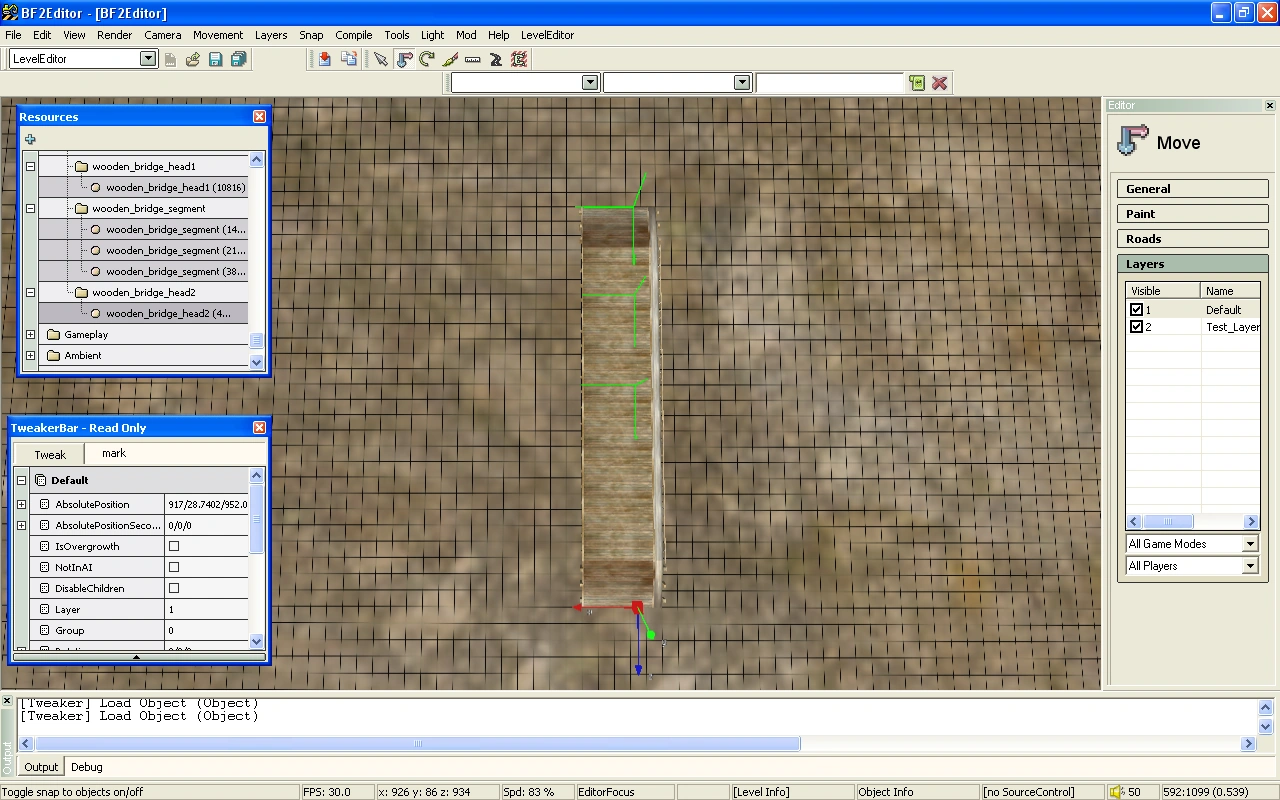
Task: Click the plus add icon in Resources
Action: (30, 140)
